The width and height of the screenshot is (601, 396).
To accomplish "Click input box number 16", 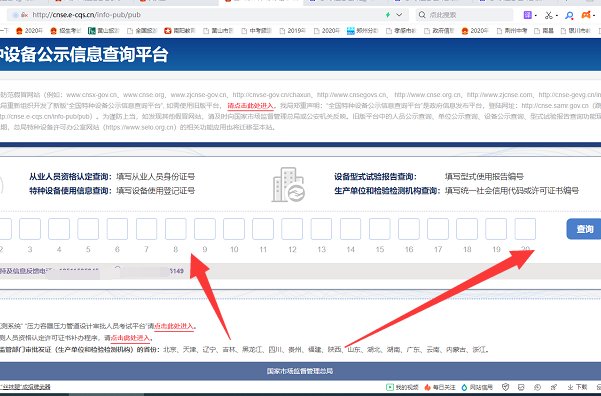I will (409, 229).
